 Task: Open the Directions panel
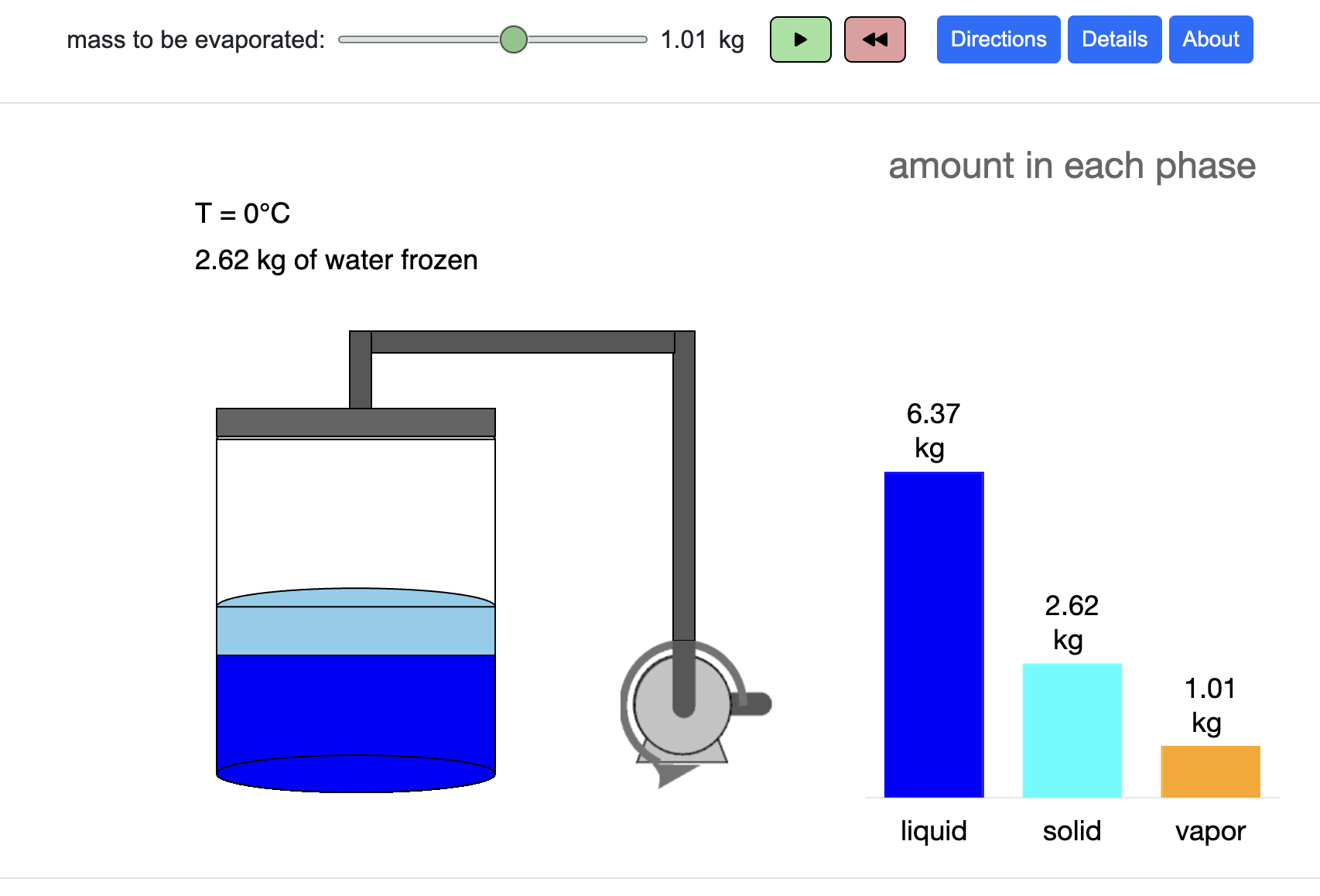998,39
